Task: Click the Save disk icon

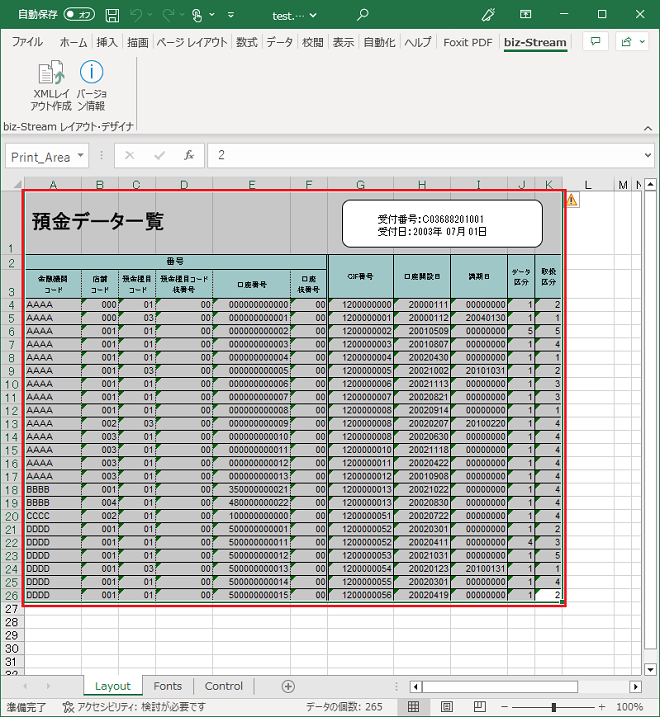Action: [112, 15]
